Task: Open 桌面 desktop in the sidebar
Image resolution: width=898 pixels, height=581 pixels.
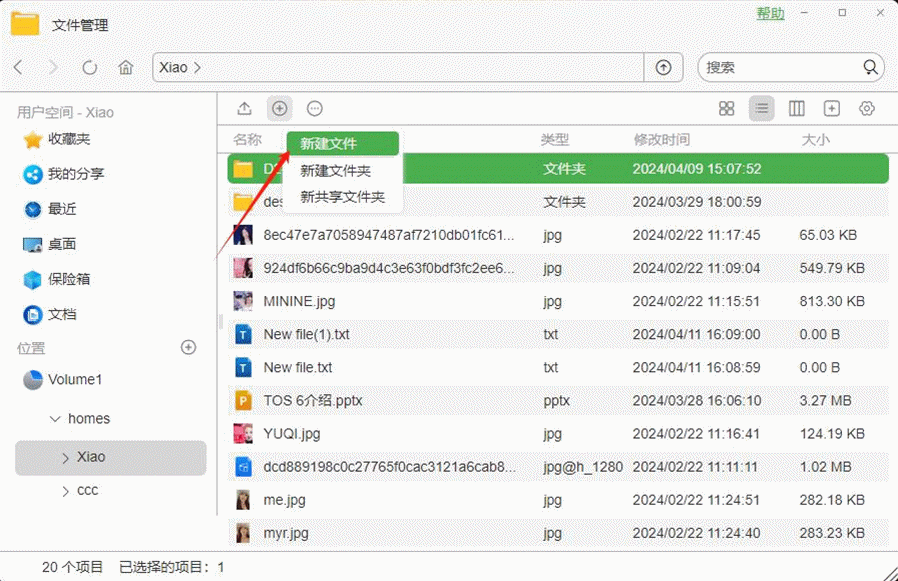Action: pyautogui.click(x=50, y=245)
